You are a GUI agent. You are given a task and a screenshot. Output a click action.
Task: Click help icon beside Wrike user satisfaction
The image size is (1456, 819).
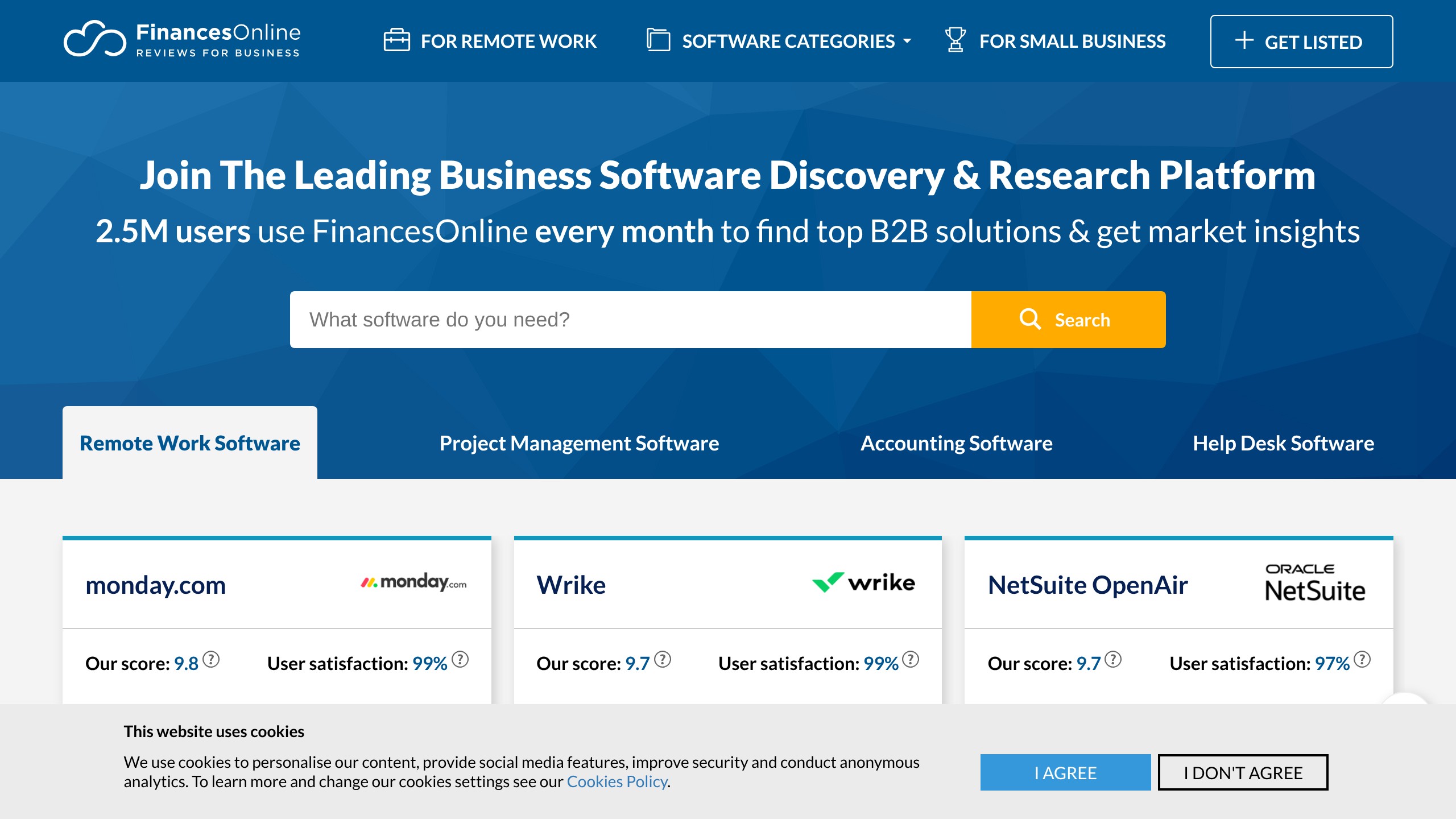[911, 659]
